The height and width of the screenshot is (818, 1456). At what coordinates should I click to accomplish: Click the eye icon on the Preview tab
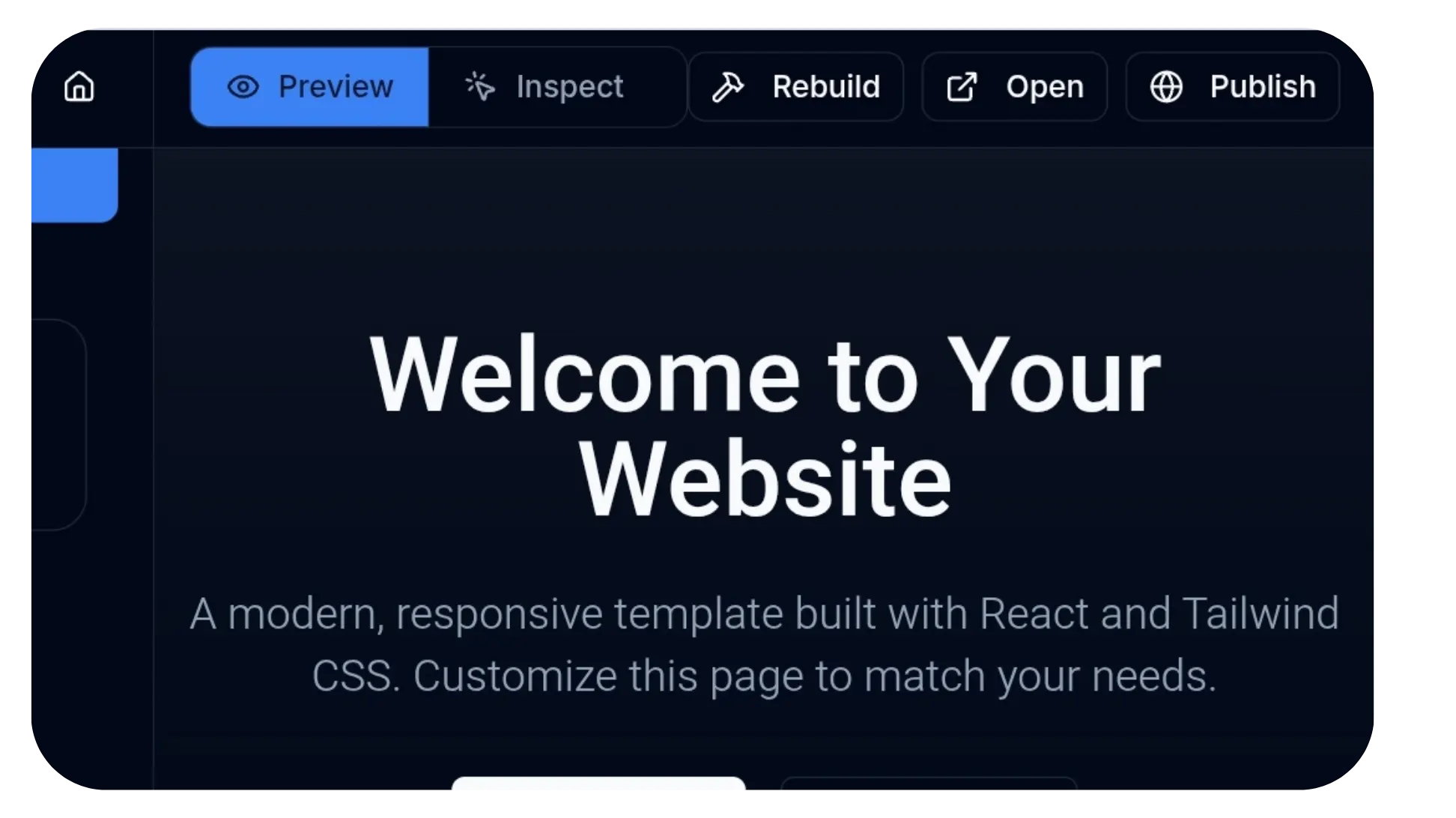tap(243, 87)
